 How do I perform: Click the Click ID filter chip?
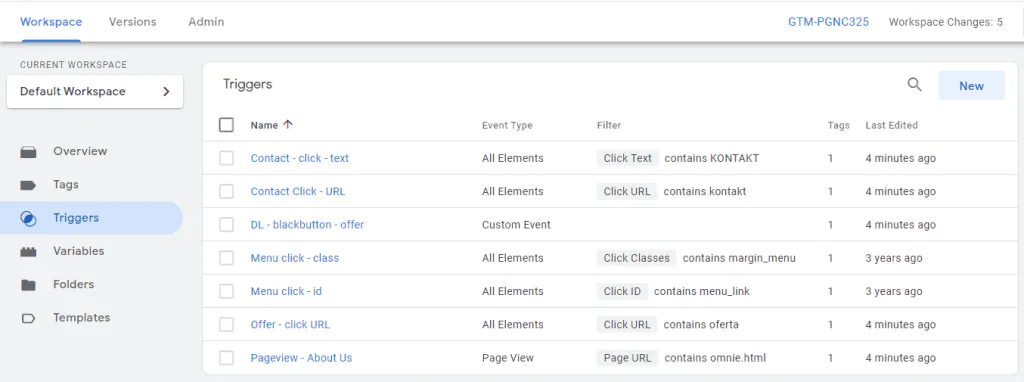pos(622,291)
